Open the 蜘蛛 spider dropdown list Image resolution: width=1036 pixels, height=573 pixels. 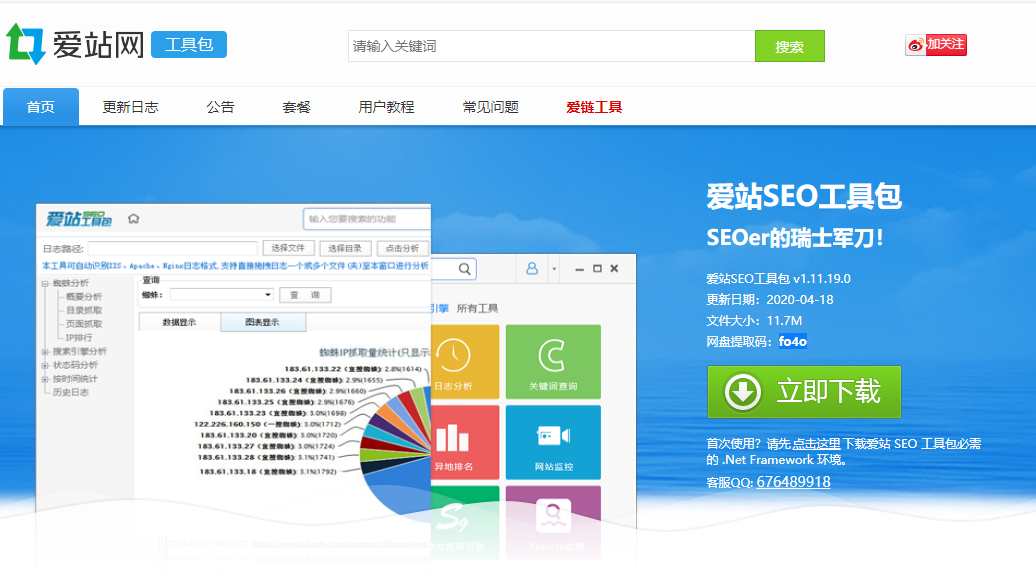pos(267,295)
